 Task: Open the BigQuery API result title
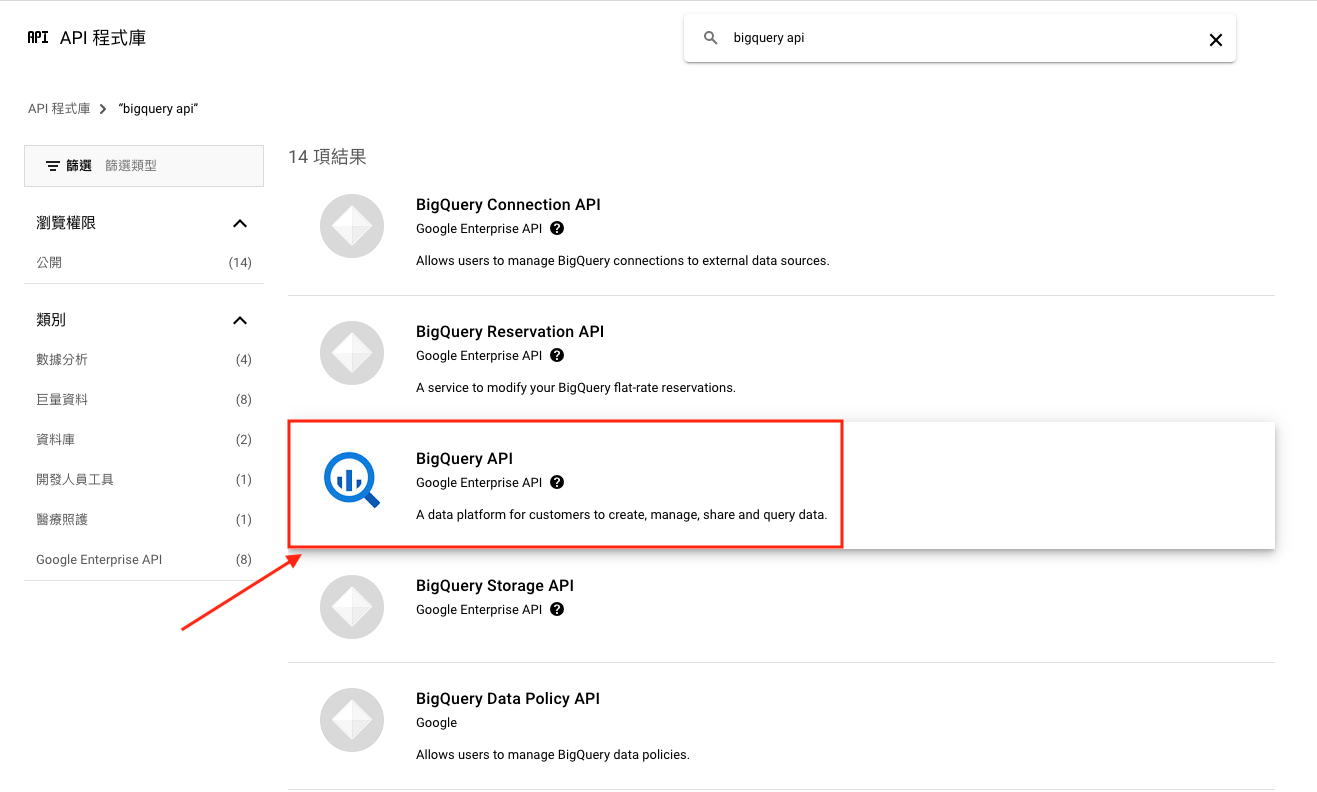pyautogui.click(x=464, y=459)
